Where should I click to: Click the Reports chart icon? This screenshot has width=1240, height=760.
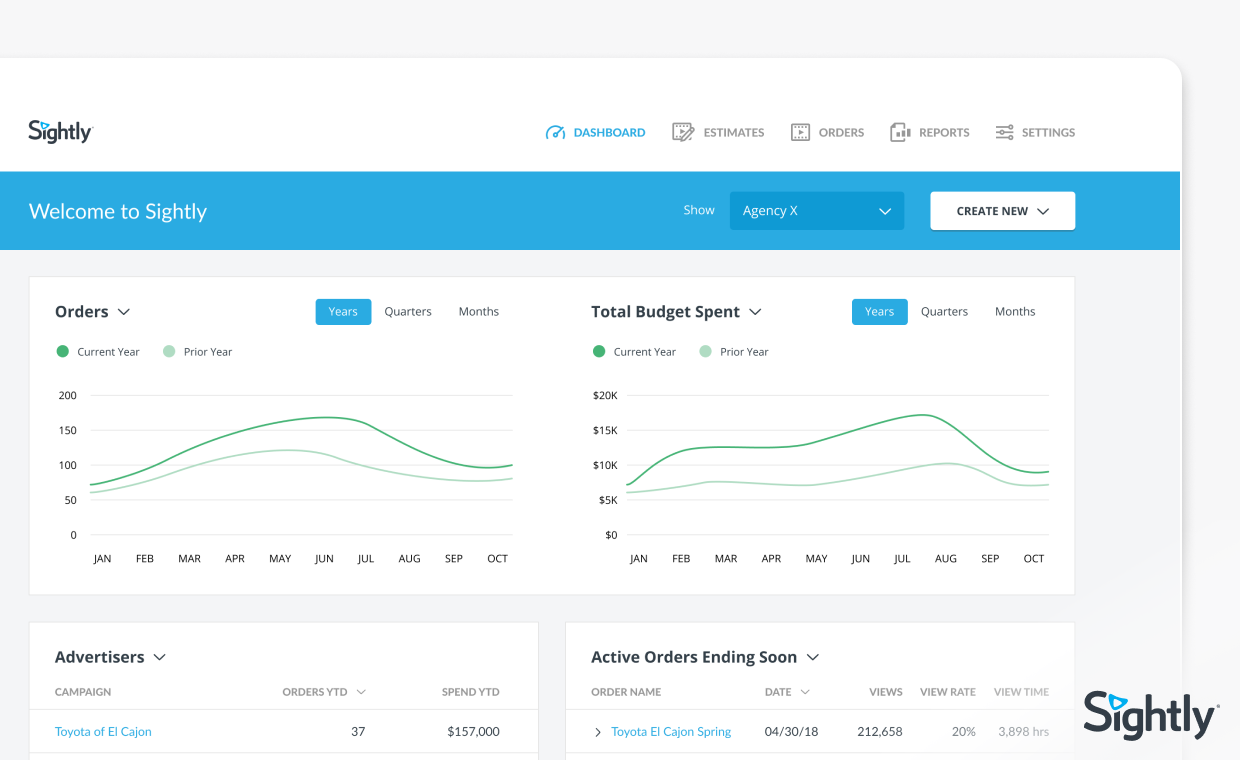900,132
